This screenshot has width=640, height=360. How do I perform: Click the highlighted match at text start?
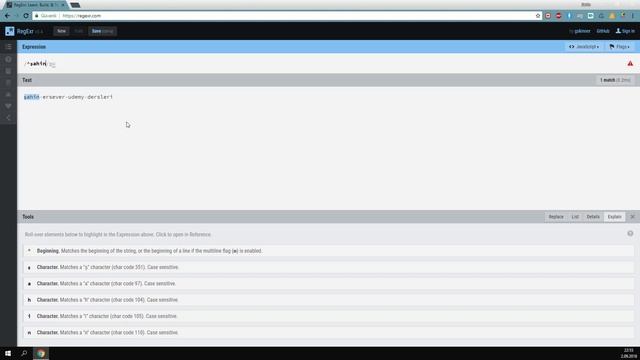point(31,97)
